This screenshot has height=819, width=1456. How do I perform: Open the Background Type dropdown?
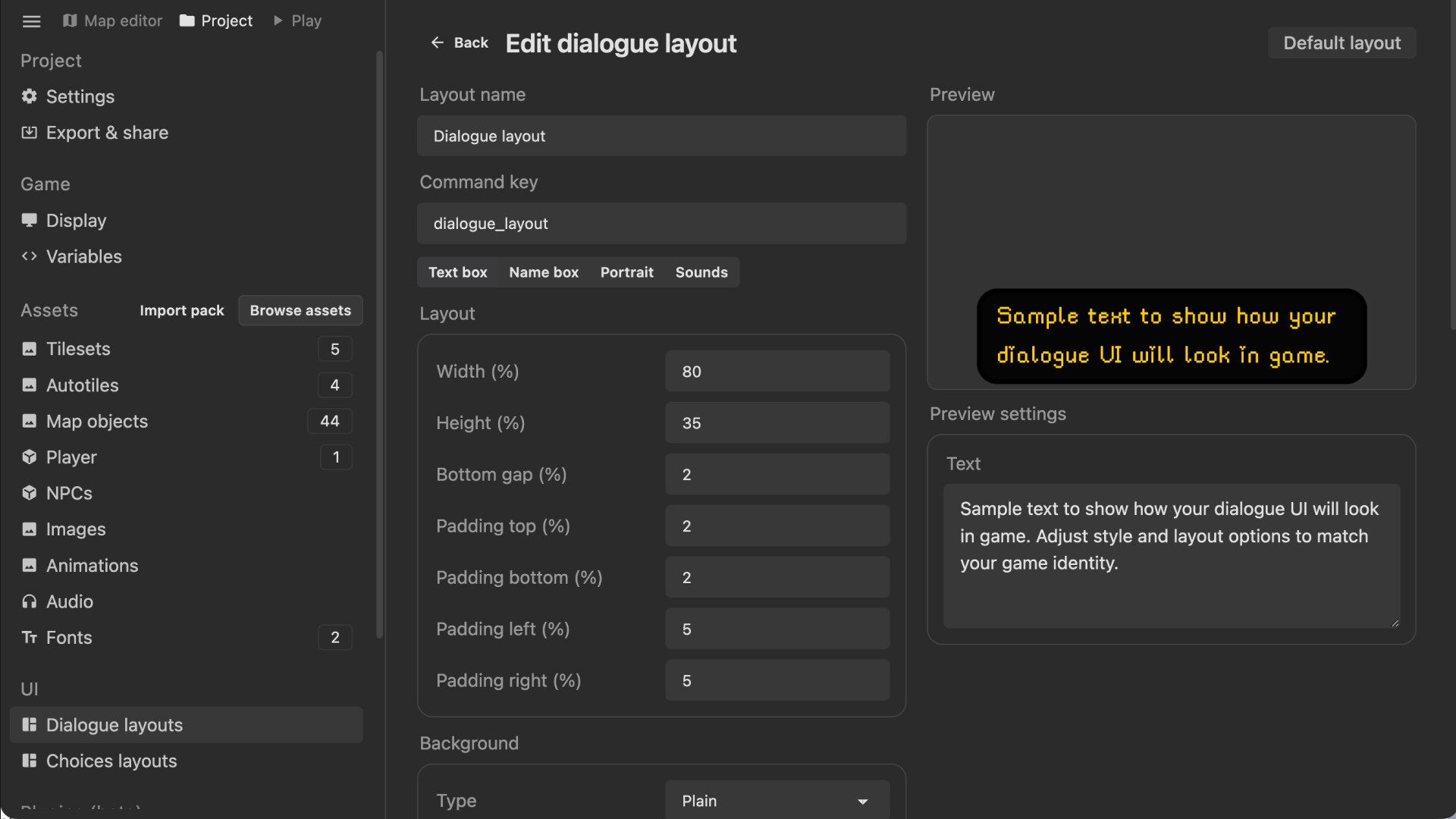click(777, 801)
